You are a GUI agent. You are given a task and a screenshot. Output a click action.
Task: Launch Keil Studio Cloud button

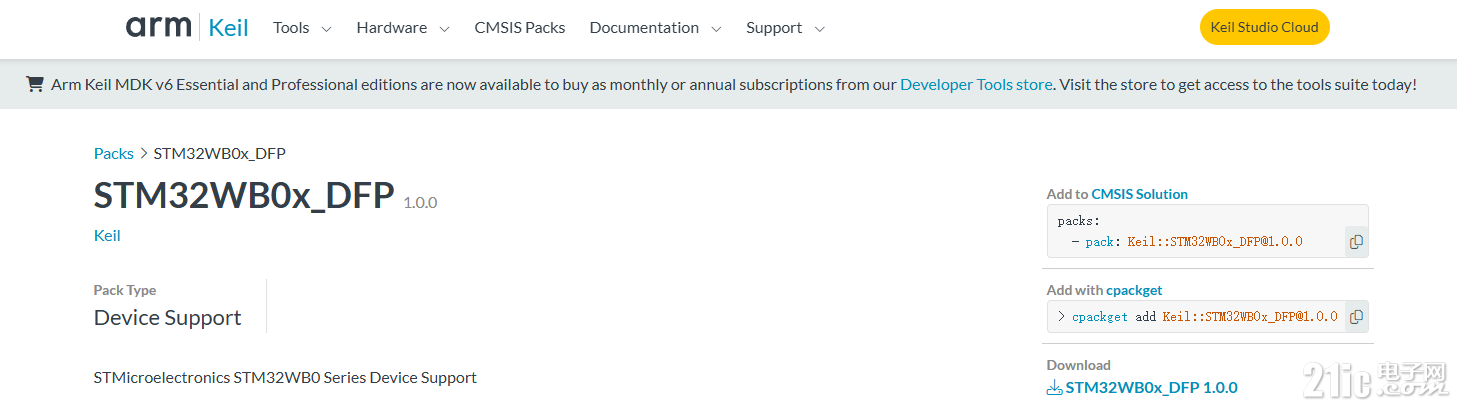click(1264, 27)
